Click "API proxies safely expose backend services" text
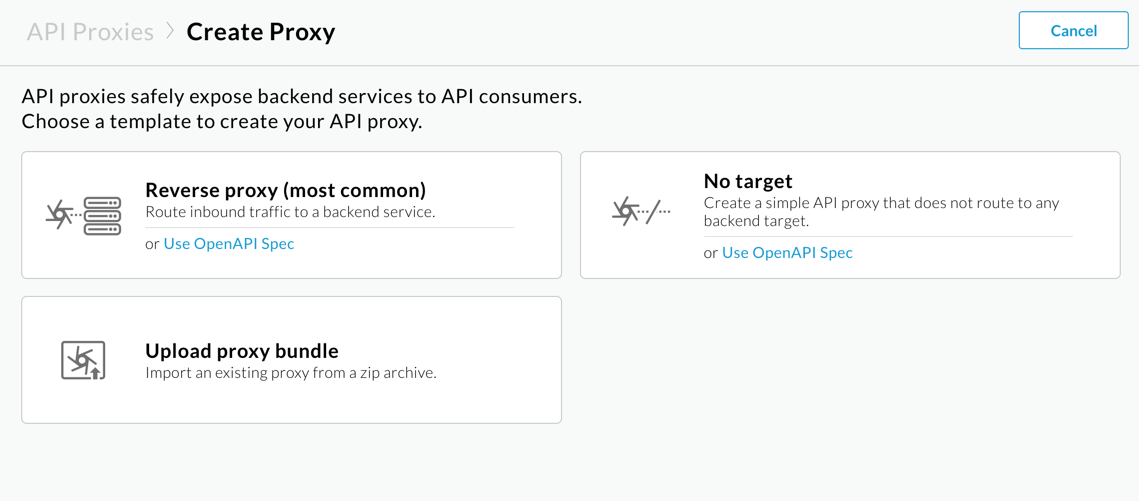The width and height of the screenshot is (1139, 501). point(301,97)
